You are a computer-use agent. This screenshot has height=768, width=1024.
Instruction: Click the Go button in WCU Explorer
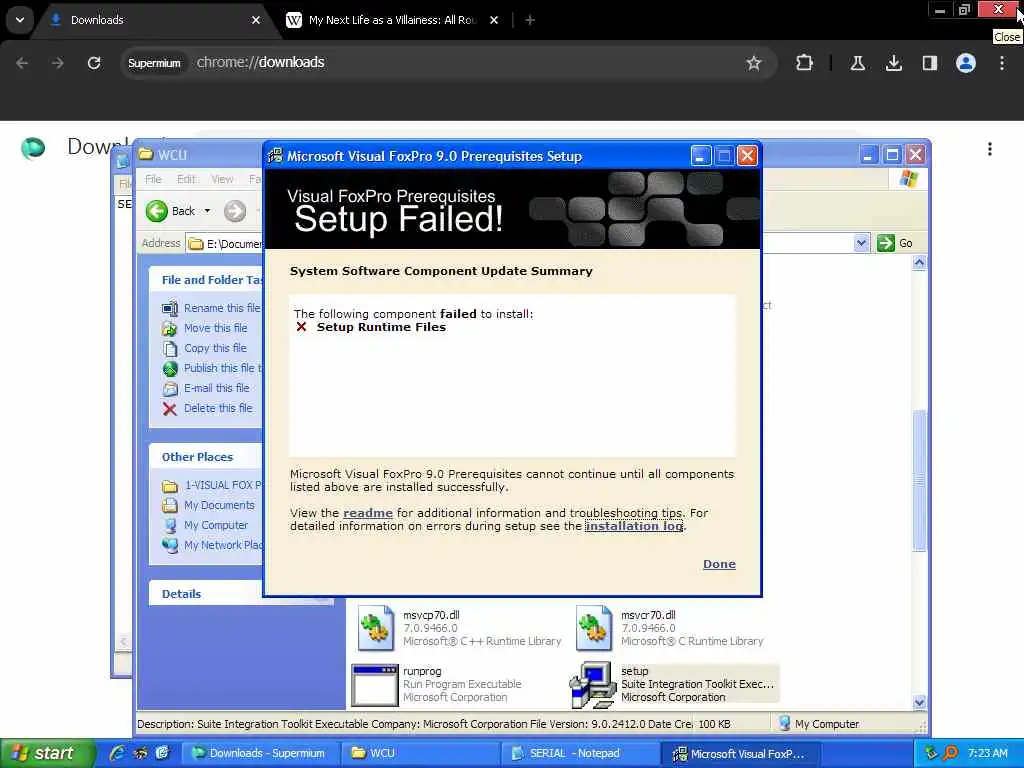point(895,243)
